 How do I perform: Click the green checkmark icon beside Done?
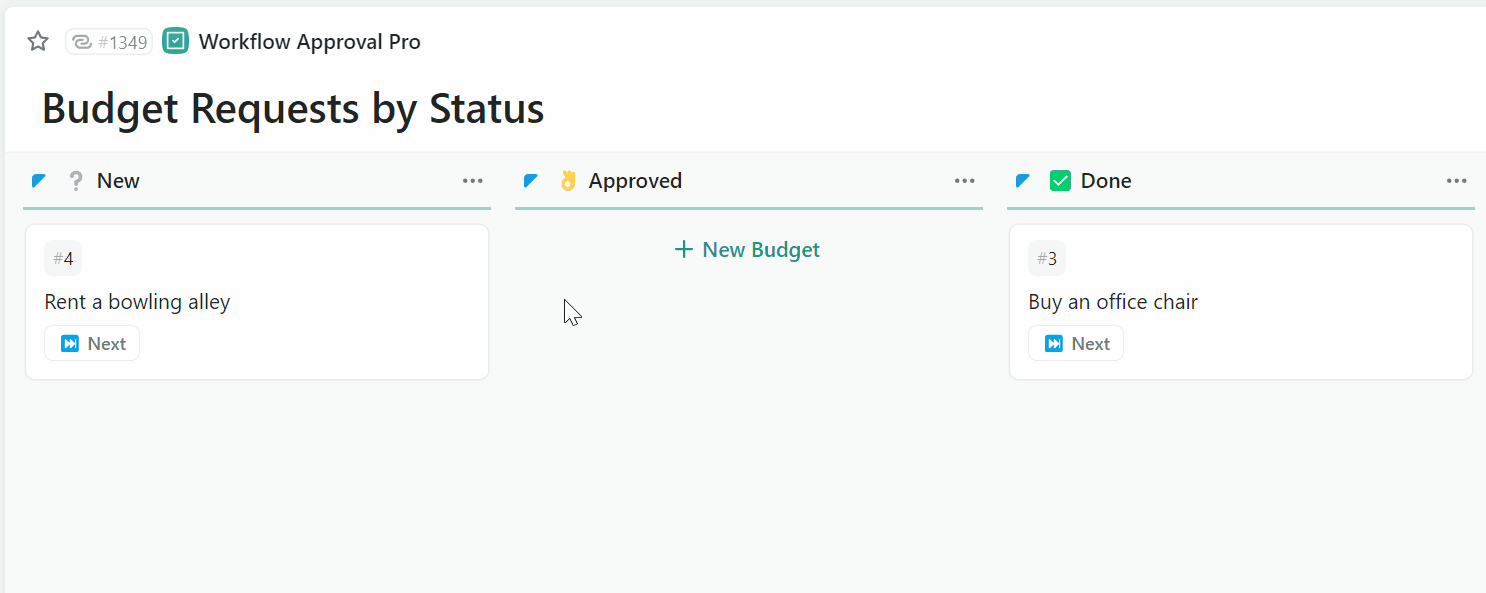coord(1060,181)
